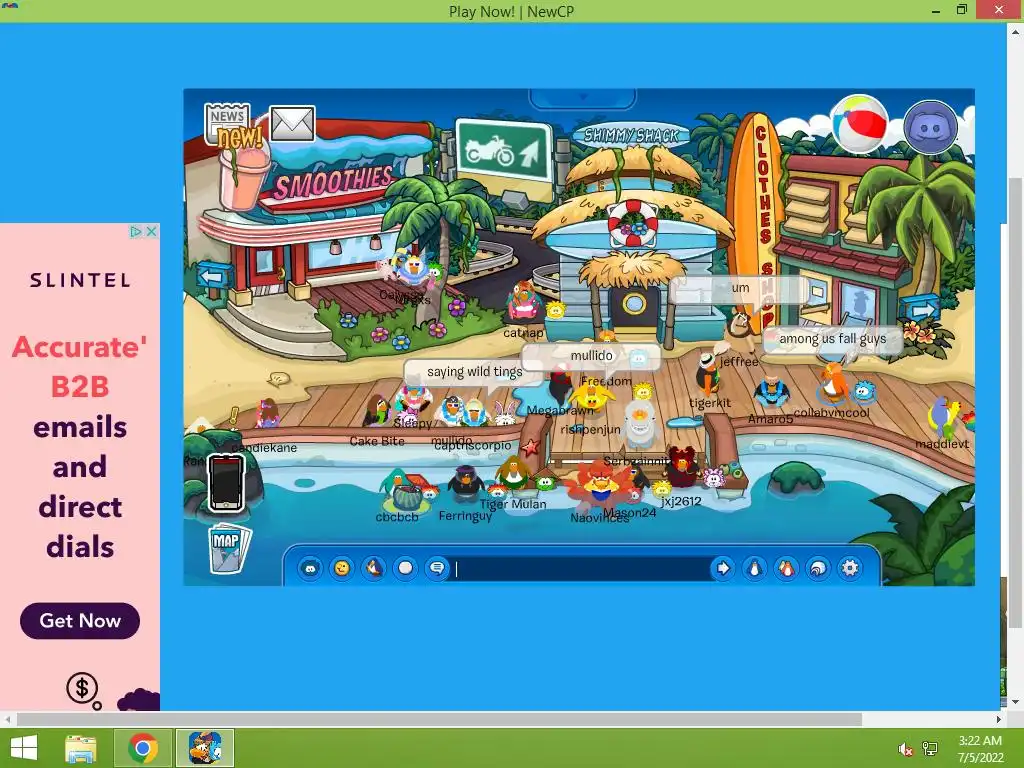The image size is (1024, 768).
Task: Click inside the chat message input field
Action: (580, 569)
